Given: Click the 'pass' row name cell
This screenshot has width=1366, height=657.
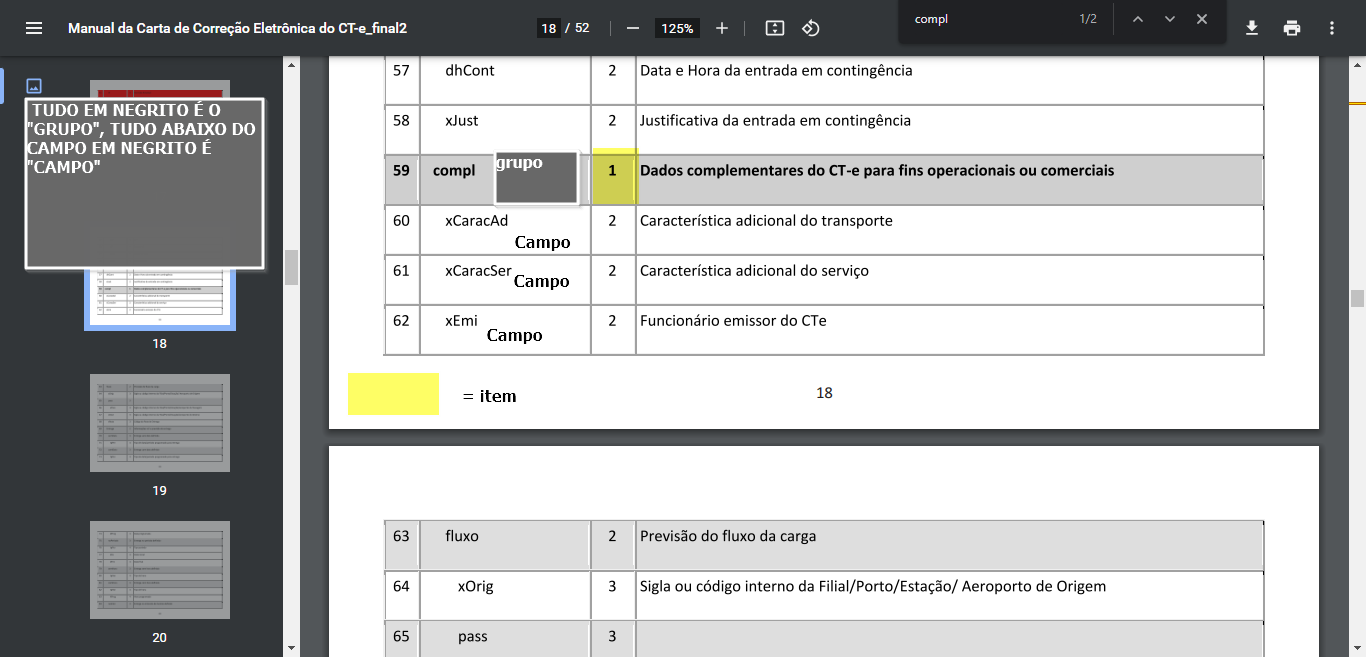Looking at the screenshot, I should [x=505, y=639].
